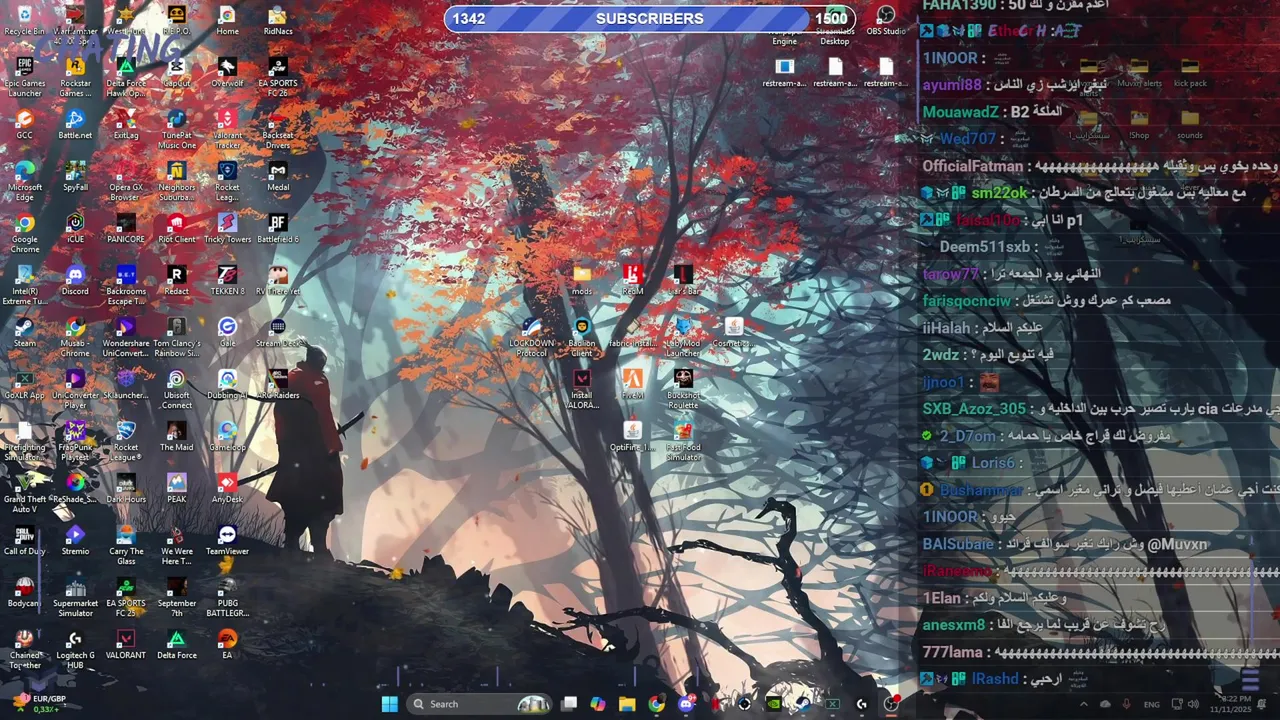Screen dimensions: 1280x720
Task: Expand hidden system tray icons
Action: (1083, 704)
